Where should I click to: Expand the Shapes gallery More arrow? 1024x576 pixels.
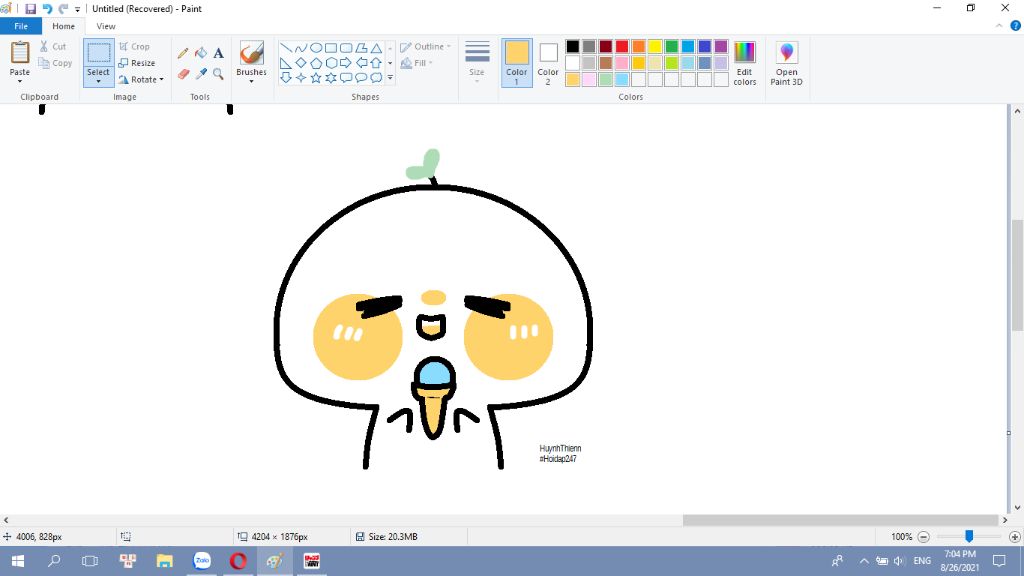(390, 78)
